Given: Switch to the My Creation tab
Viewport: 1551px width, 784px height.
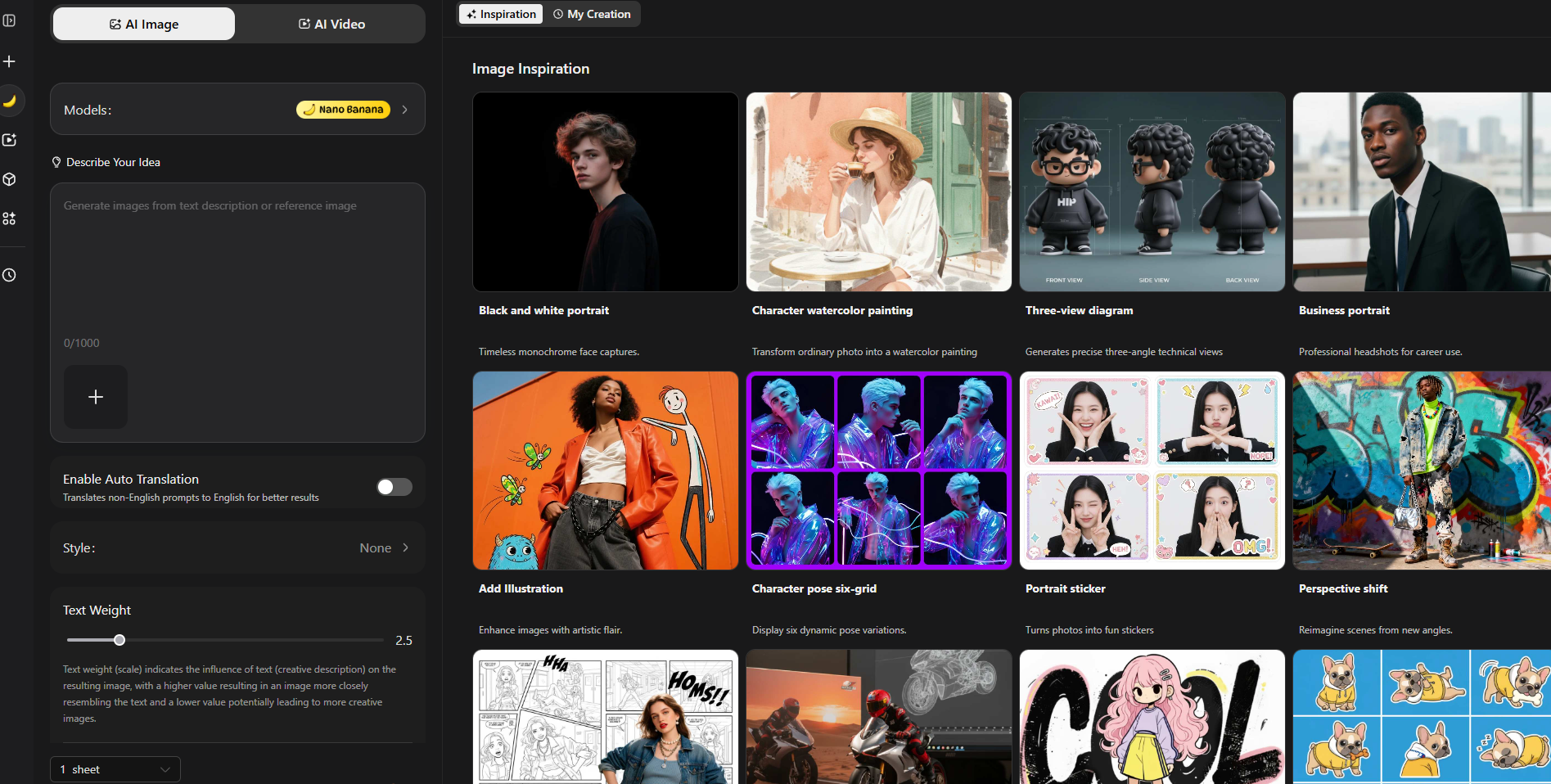Looking at the screenshot, I should coord(592,14).
